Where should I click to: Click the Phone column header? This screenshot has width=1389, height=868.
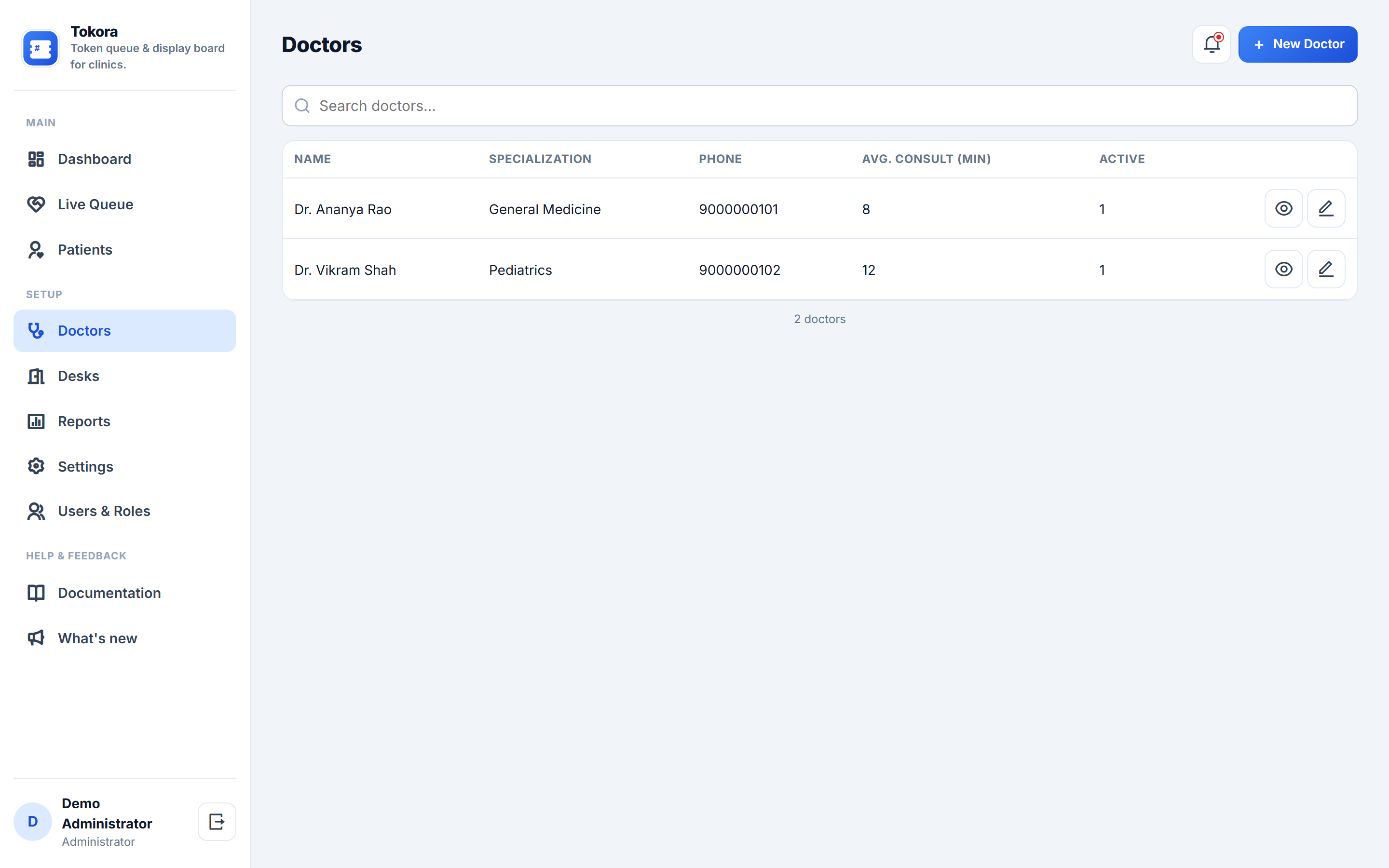pyautogui.click(x=720, y=159)
